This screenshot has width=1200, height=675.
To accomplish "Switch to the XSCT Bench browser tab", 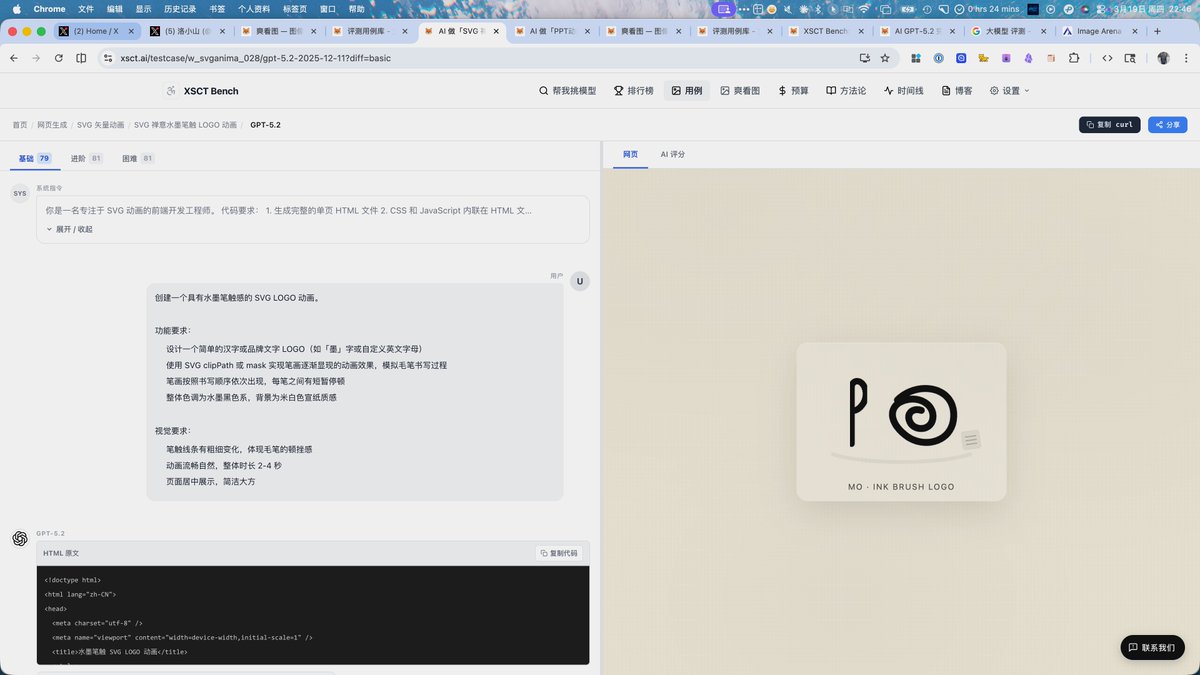I will [x=826, y=31].
